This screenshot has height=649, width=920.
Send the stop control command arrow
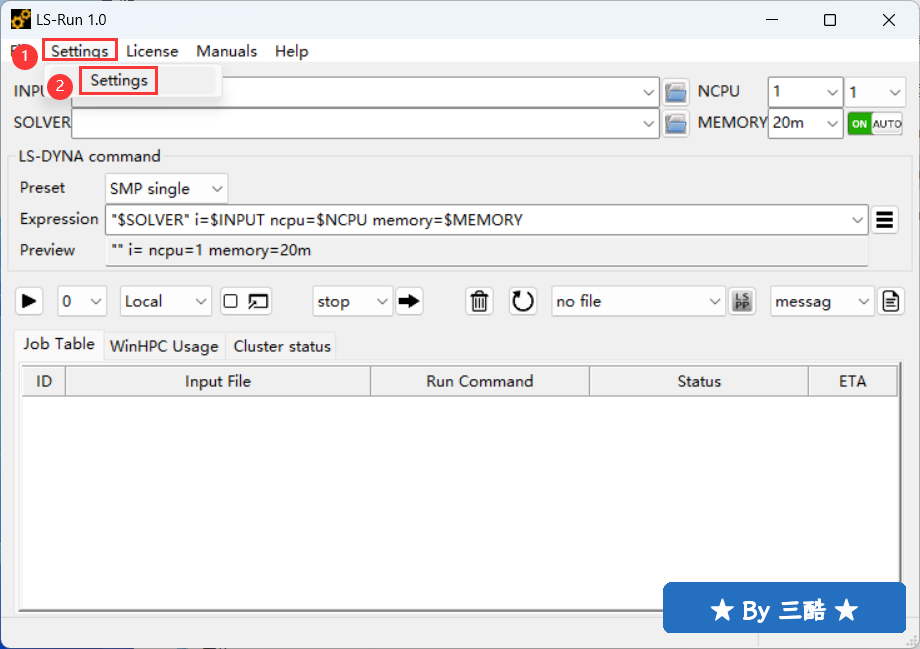click(409, 301)
